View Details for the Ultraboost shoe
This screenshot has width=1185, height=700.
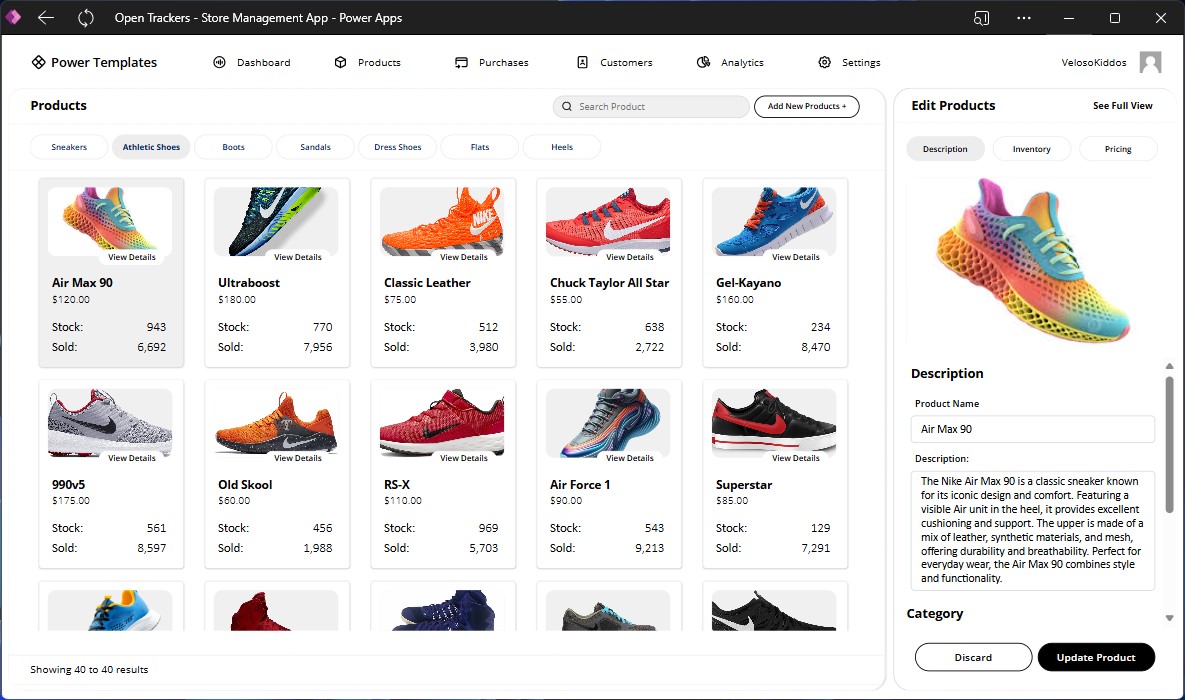[298, 257]
